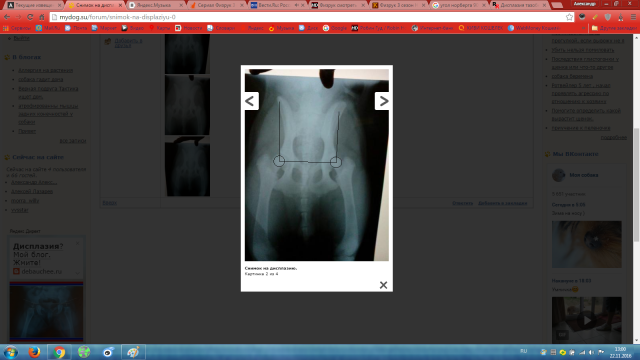Click the pencil extension icon

pyautogui.click(x=595, y=17)
